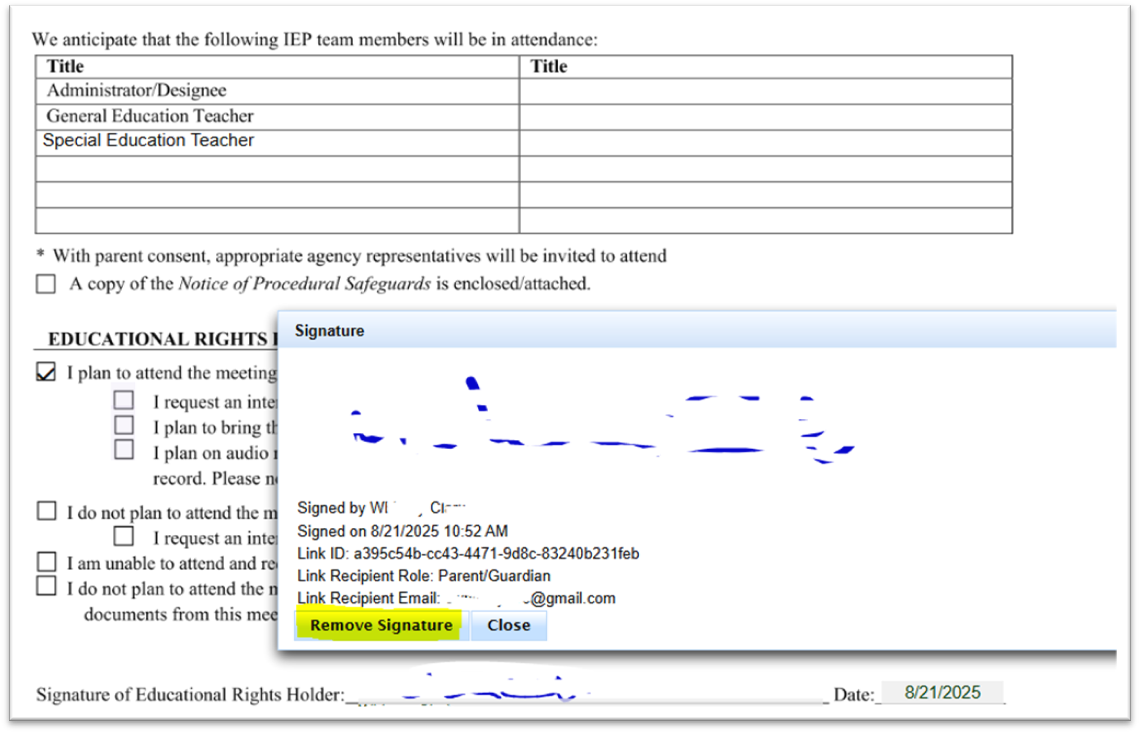The height and width of the screenshot is (733, 1140).
Task: Check the Notice of Procedural Safeguards box
Action: pos(46,284)
